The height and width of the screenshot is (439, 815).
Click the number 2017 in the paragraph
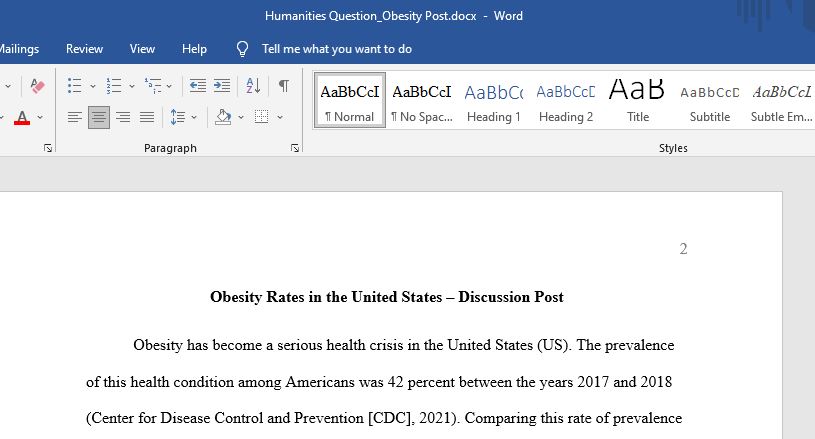pyautogui.click(x=593, y=382)
